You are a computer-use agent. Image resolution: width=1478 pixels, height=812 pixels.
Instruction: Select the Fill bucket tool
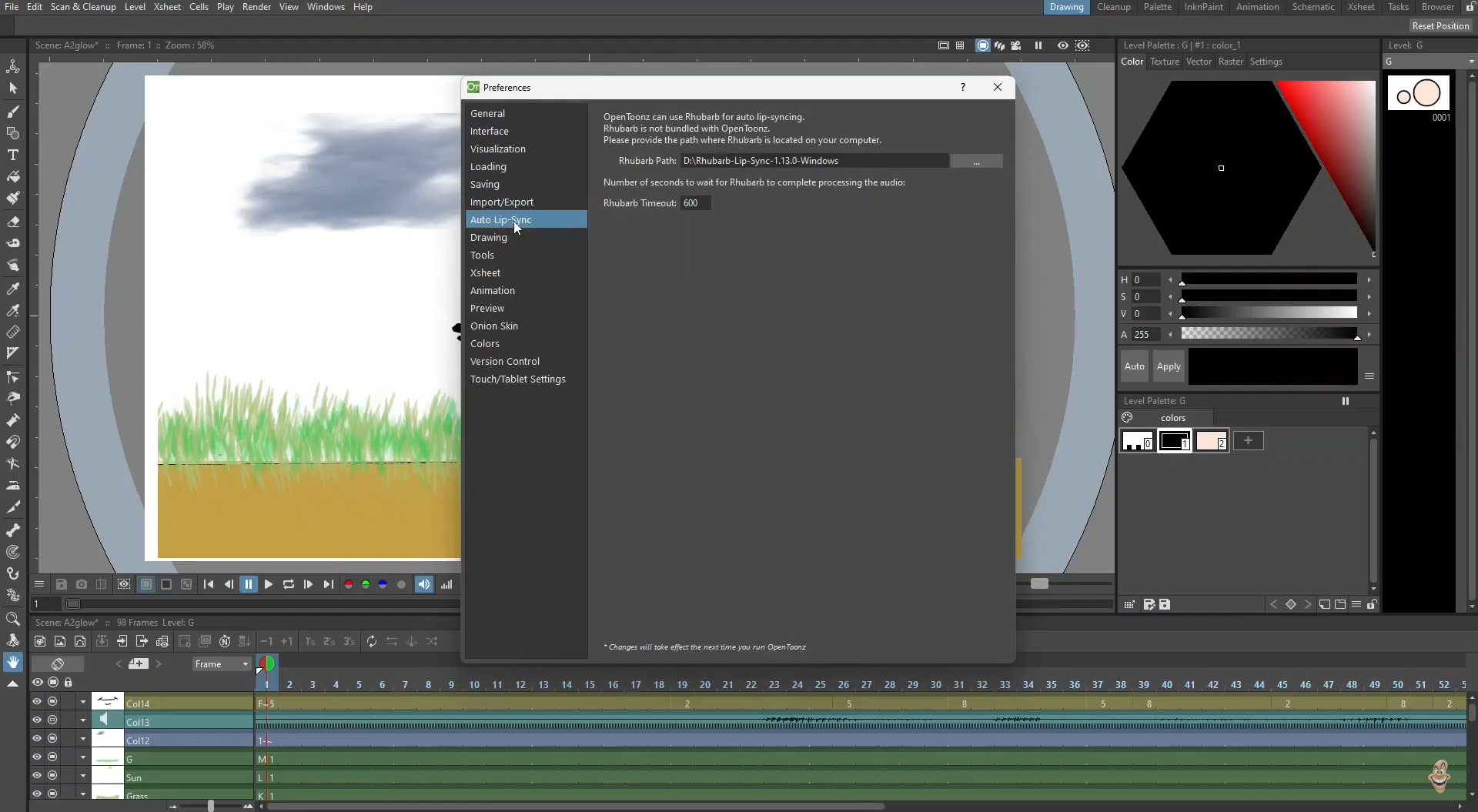point(13,176)
